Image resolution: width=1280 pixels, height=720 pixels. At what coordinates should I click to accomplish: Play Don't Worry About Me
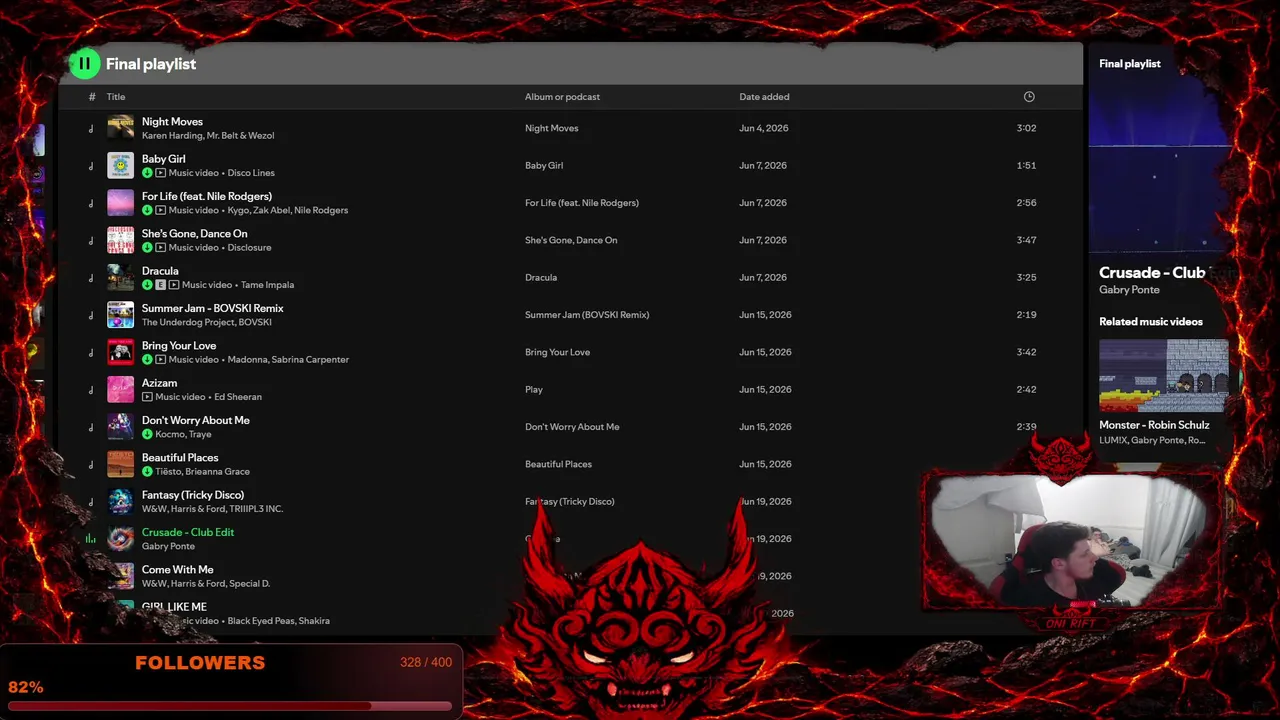tap(196, 420)
